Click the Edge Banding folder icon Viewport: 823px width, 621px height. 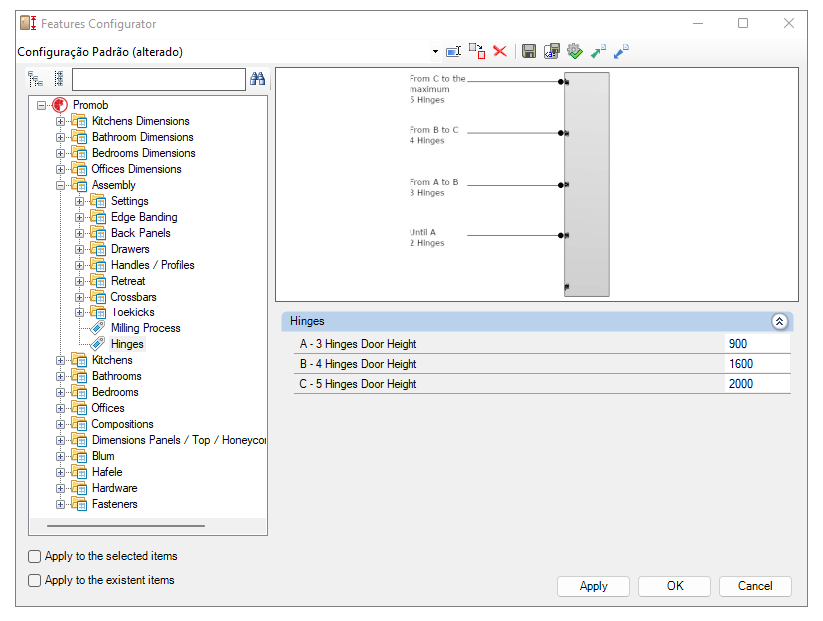(x=98, y=217)
